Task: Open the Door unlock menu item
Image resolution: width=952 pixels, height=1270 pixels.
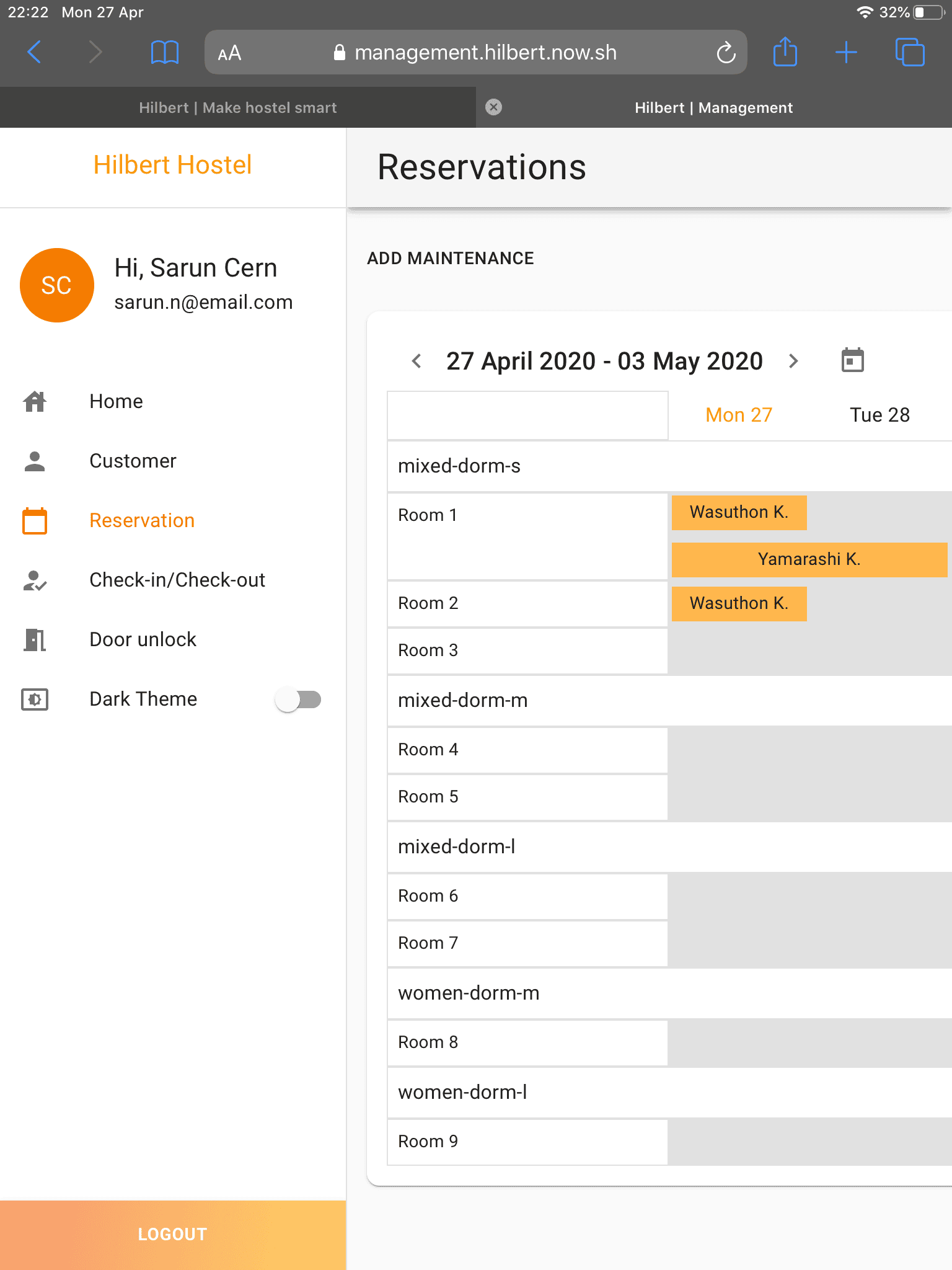Action: 173,639
